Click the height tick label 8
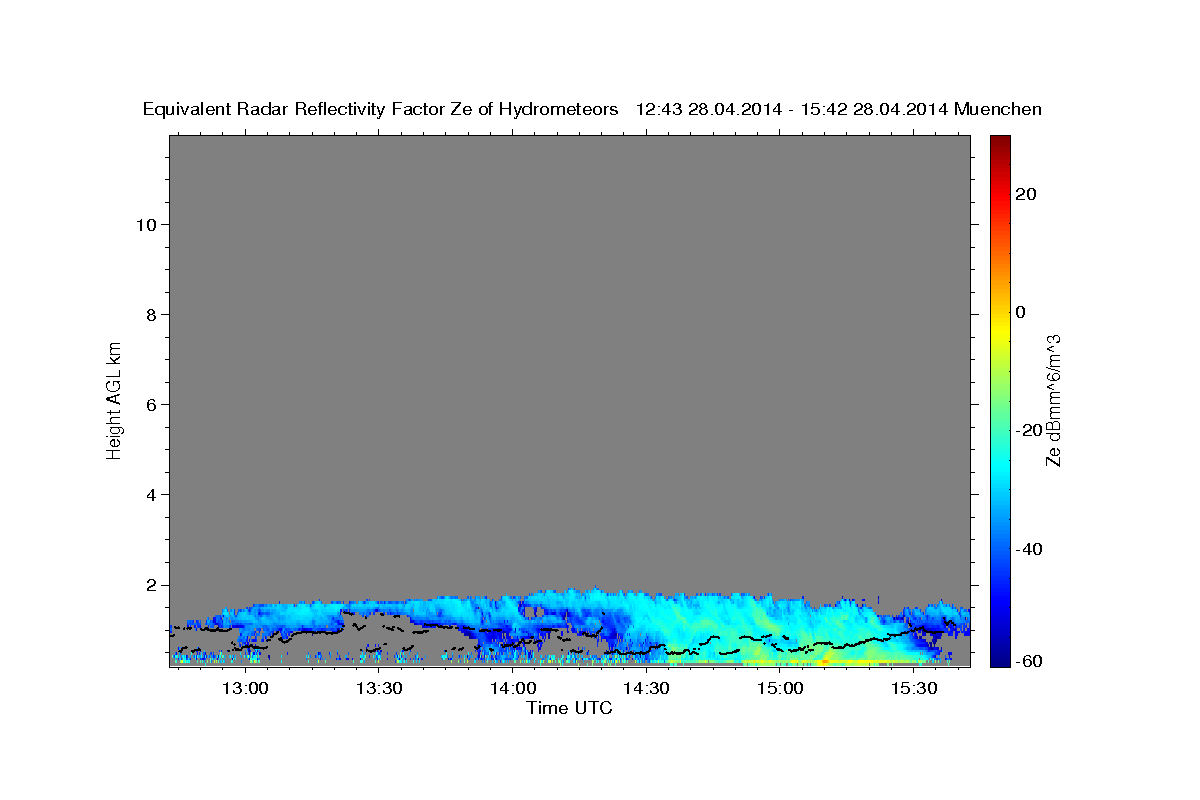This screenshot has width=1200, height=800. (x=152, y=314)
